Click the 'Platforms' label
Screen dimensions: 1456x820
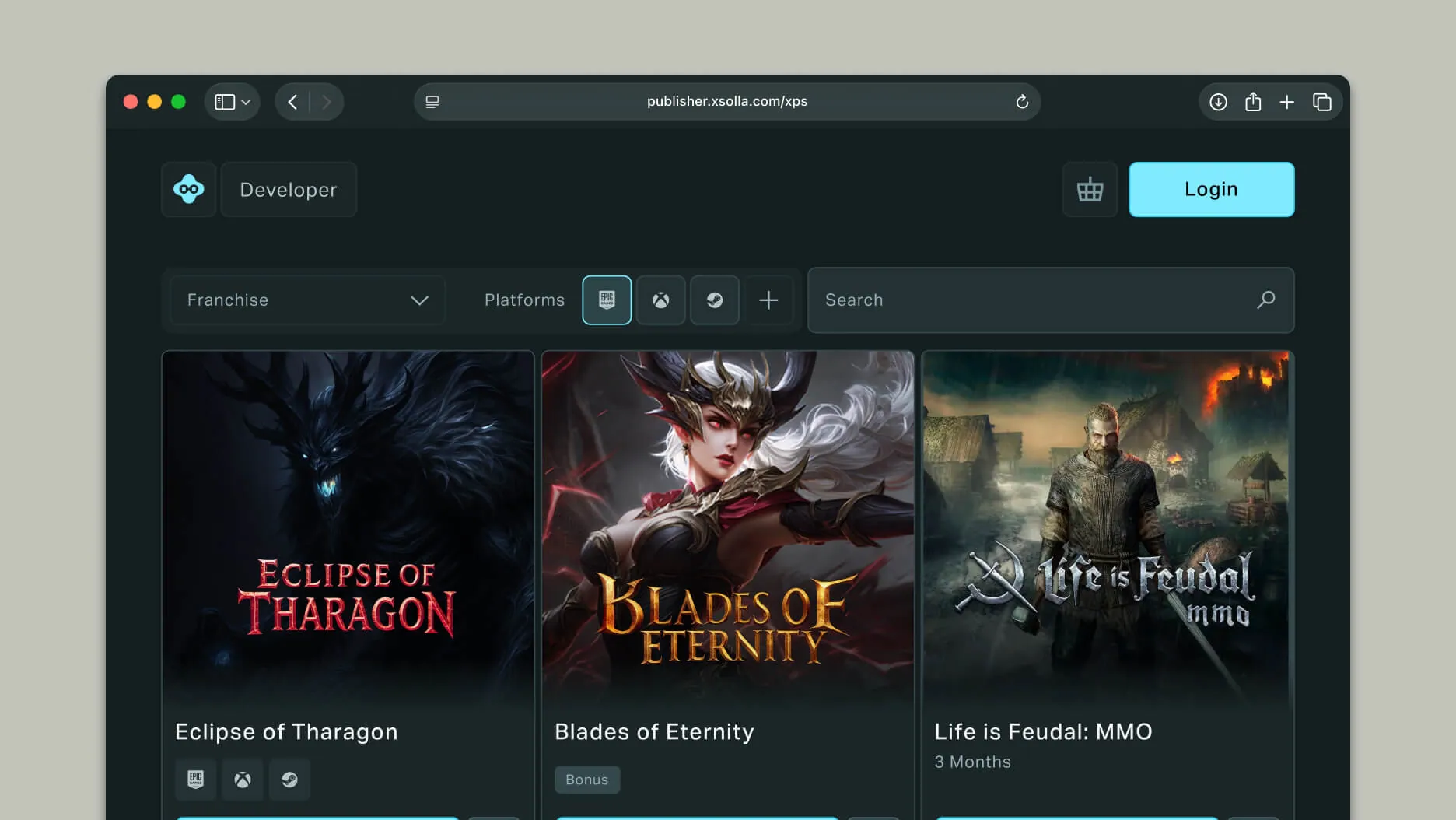[x=524, y=300]
